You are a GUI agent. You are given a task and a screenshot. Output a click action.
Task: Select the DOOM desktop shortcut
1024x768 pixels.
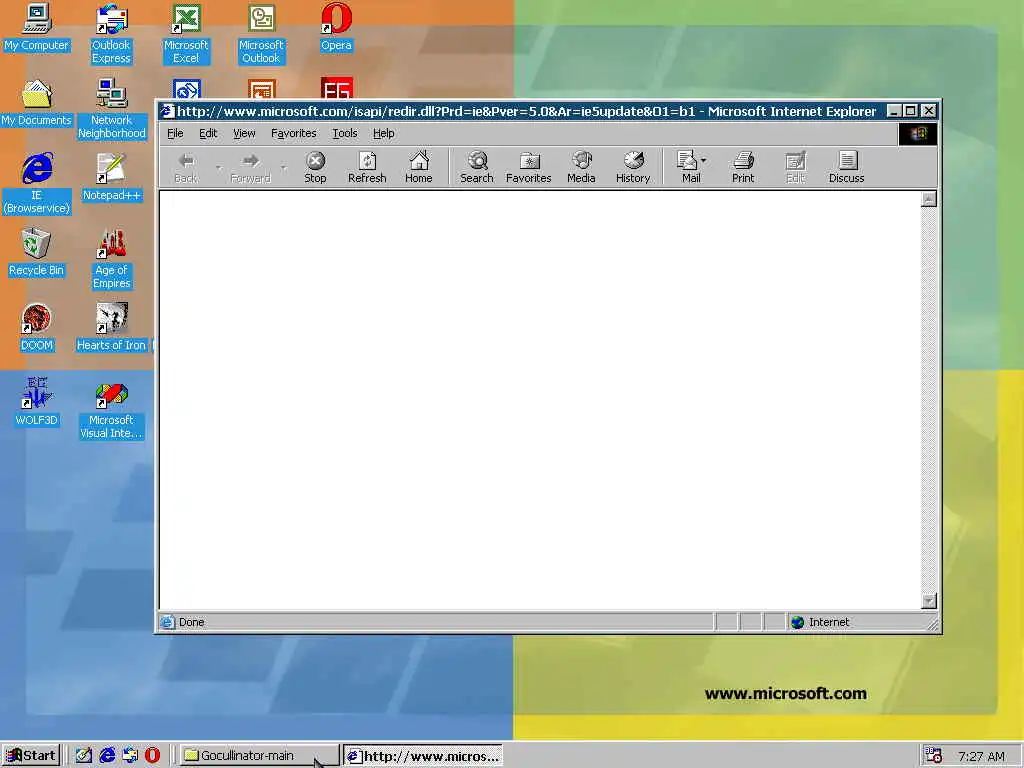coord(37,328)
